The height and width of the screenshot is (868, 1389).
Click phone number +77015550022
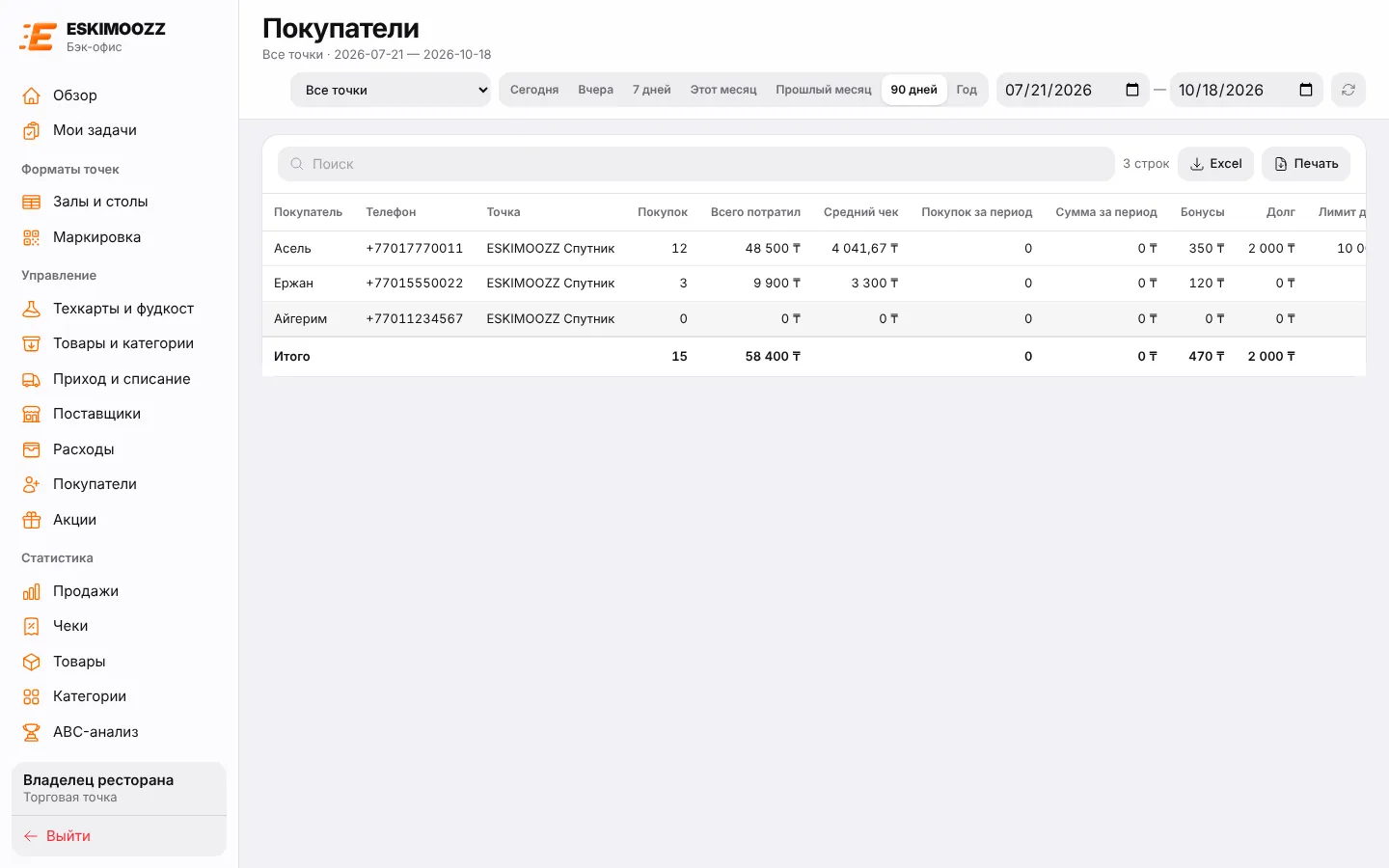click(x=415, y=284)
